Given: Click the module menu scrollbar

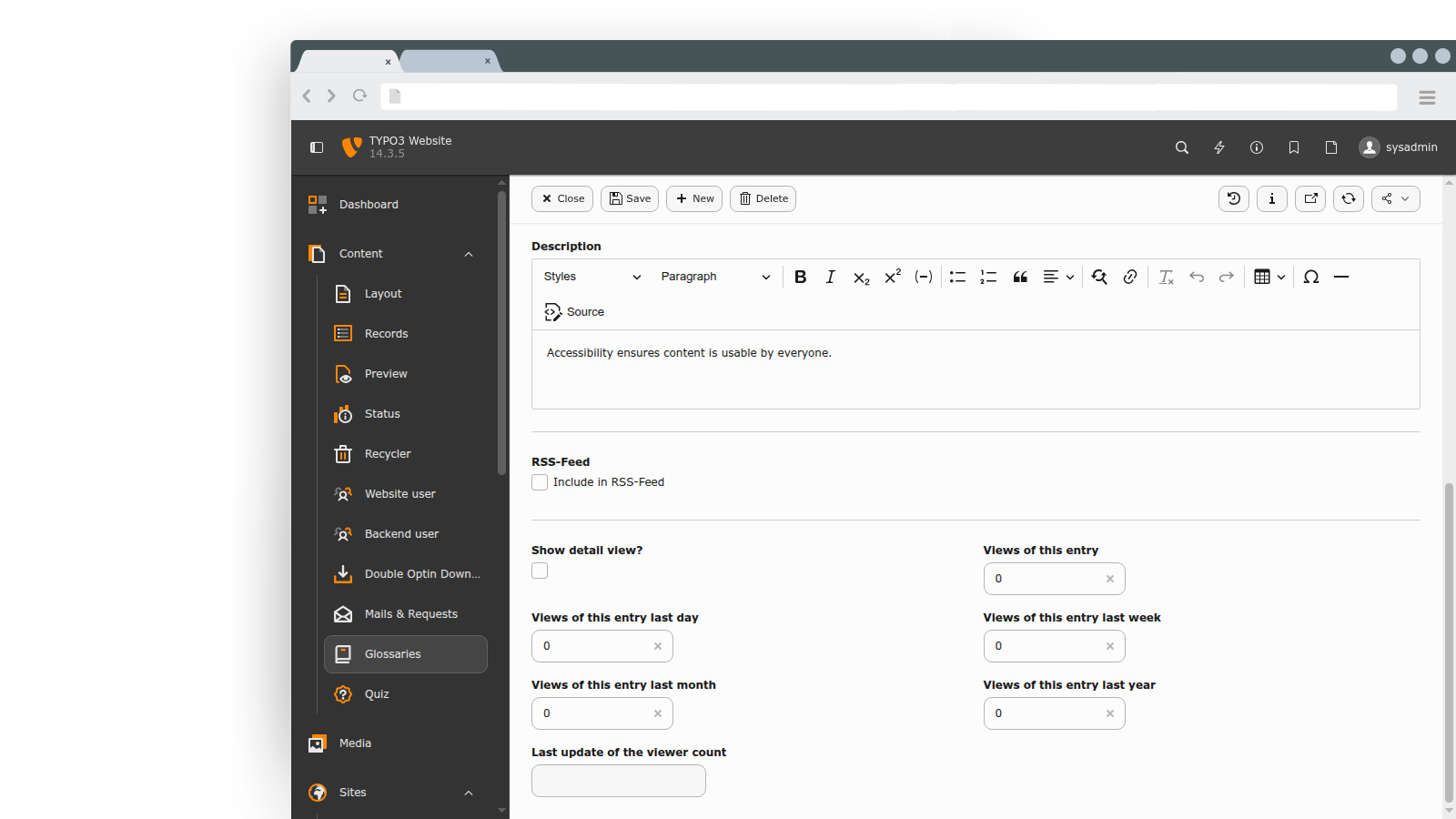Looking at the screenshot, I should [x=501, y=332].
